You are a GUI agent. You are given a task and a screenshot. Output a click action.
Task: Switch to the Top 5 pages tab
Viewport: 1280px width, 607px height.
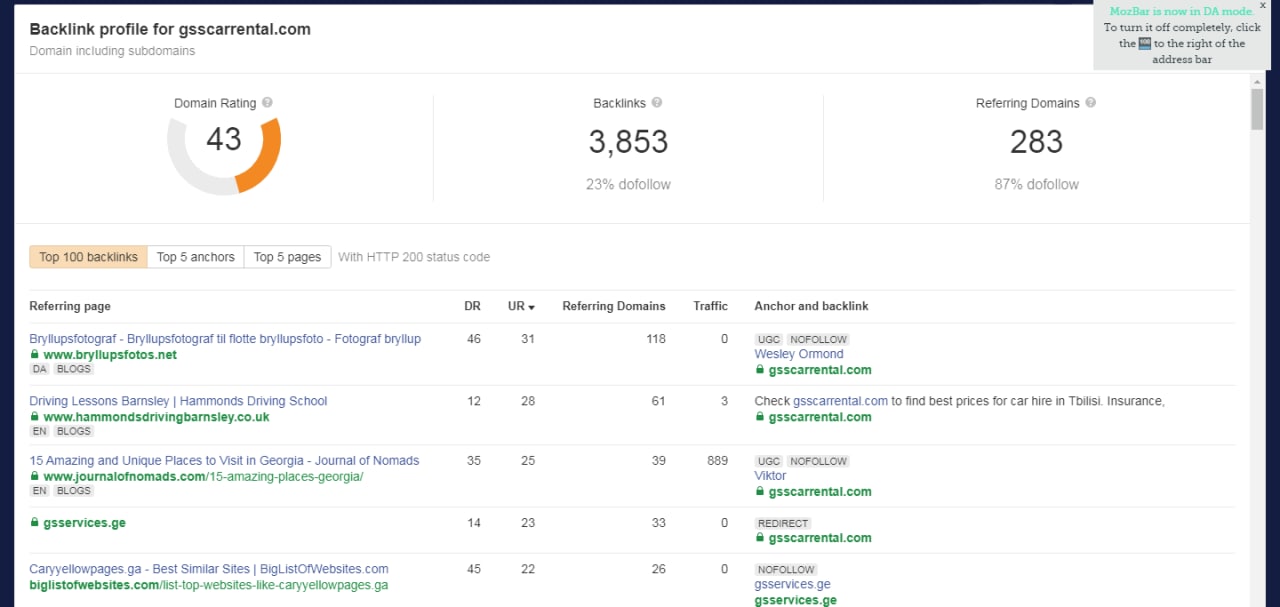(288, 257)
